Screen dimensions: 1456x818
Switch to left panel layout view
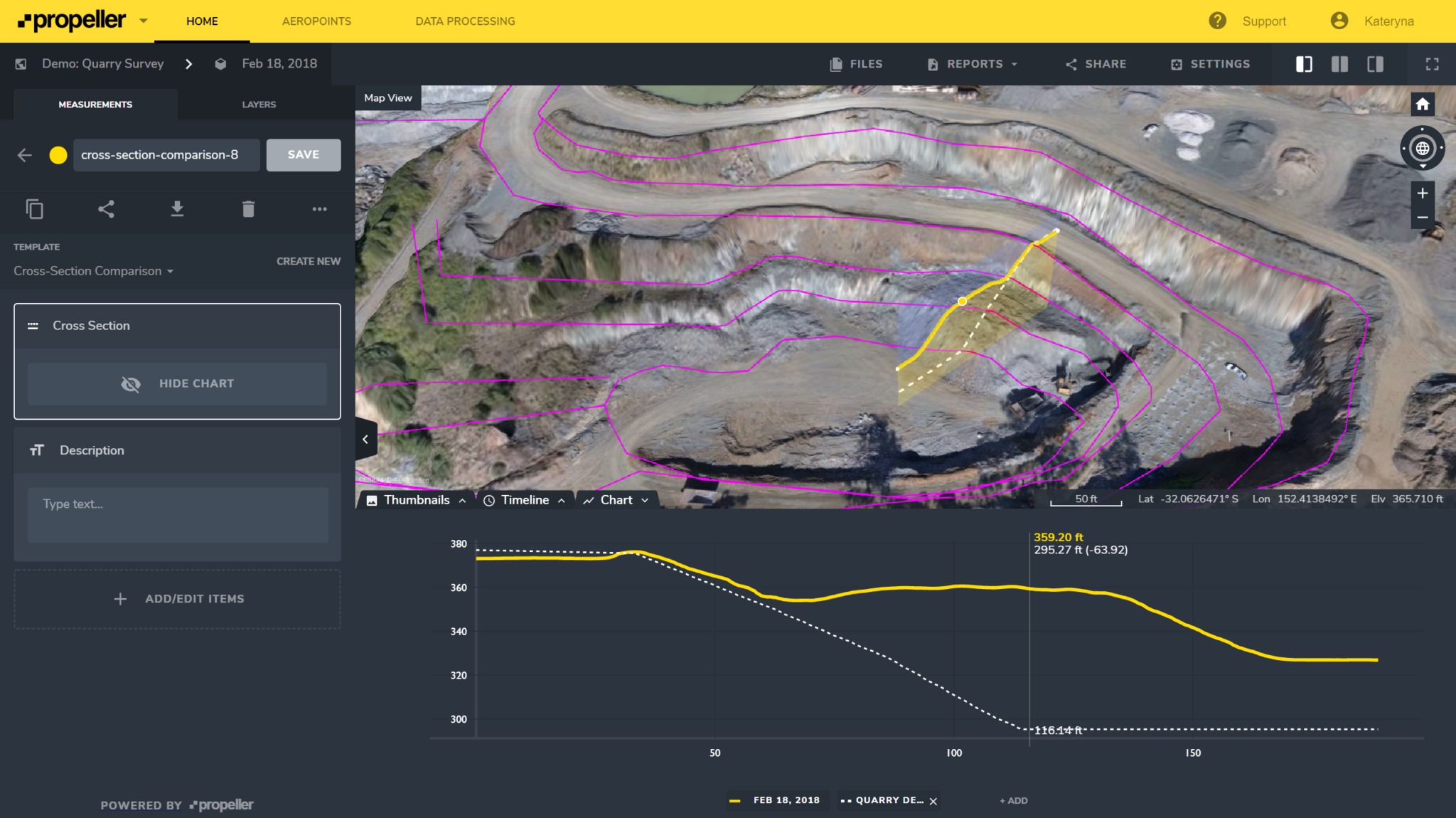click(1303, 64)
